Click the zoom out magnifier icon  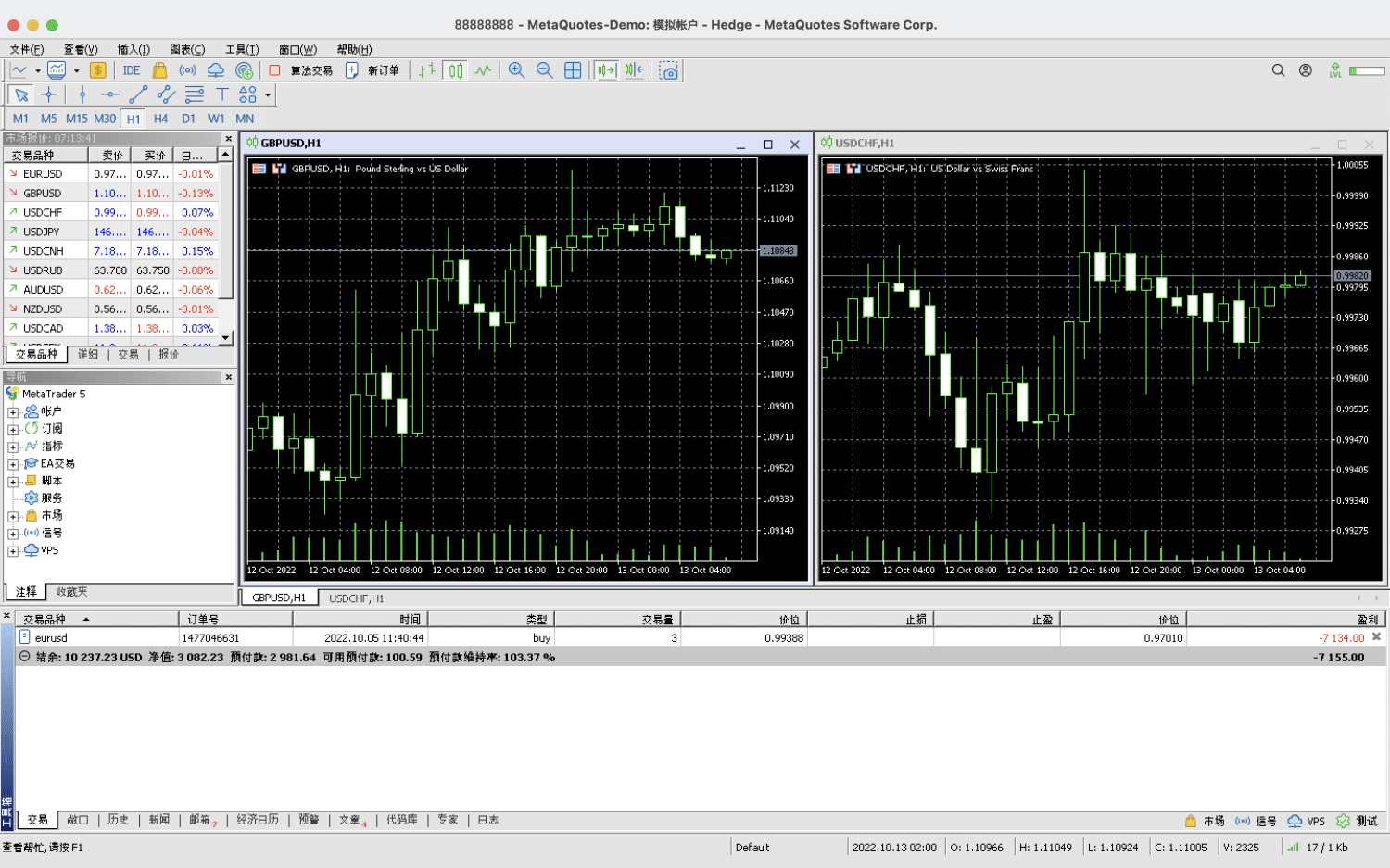(544, 70)
